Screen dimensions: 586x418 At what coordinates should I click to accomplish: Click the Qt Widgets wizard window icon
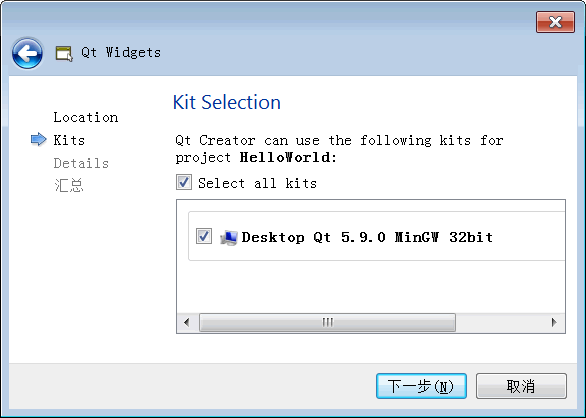click(x=64, y=53)
